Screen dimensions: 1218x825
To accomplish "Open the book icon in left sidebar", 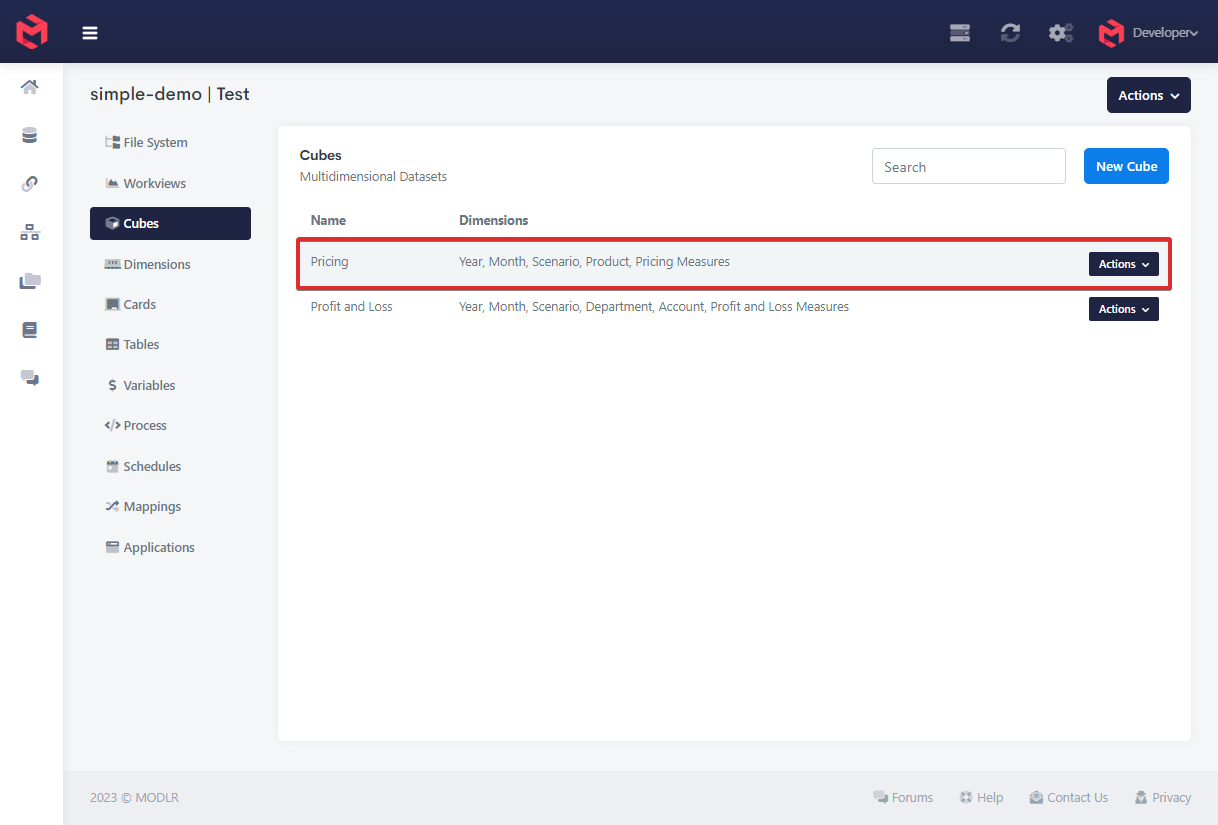I will coord(30,329).
